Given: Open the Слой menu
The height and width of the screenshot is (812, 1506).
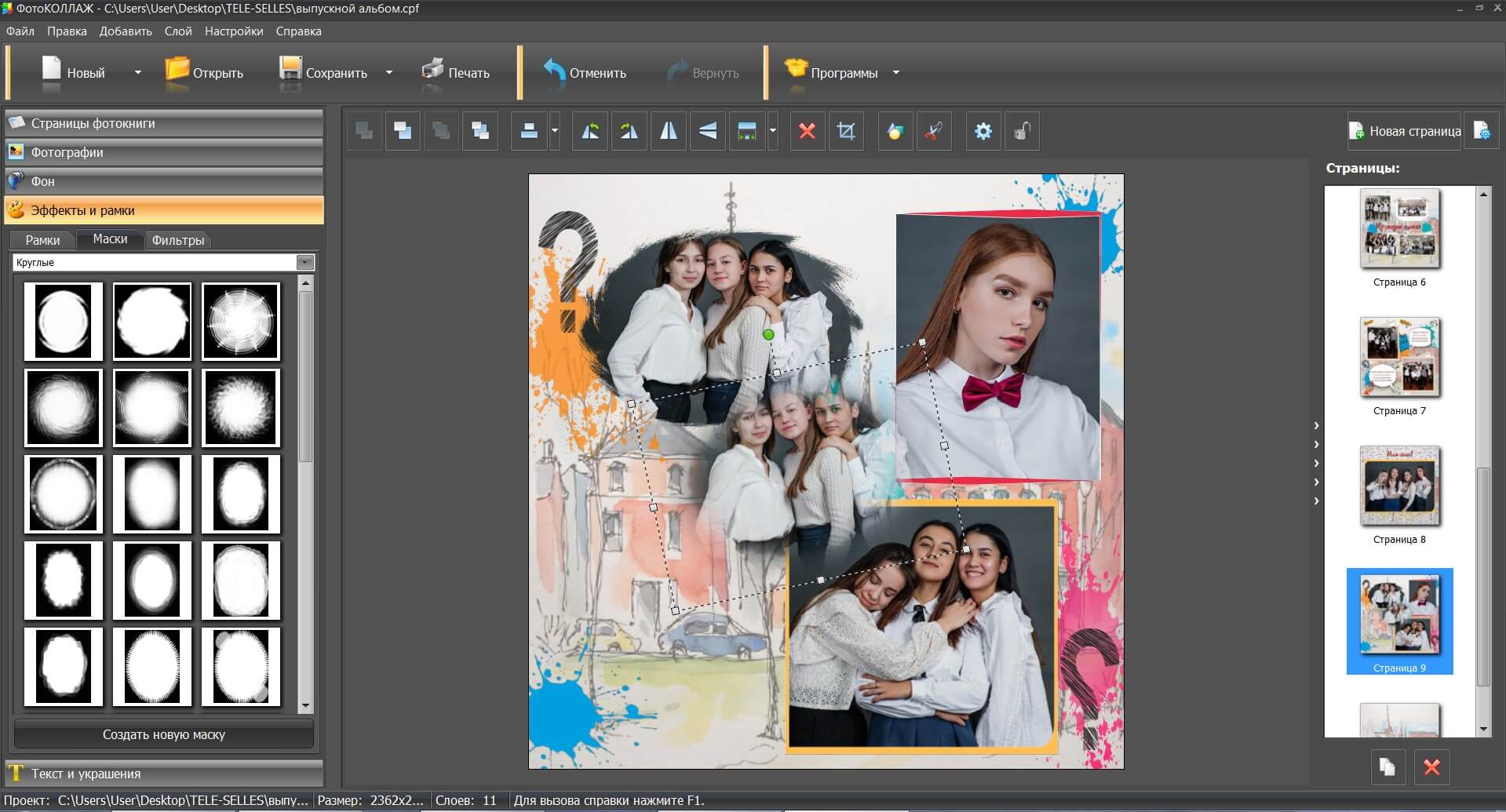Looking at the screenshot, I should point(178,31).
